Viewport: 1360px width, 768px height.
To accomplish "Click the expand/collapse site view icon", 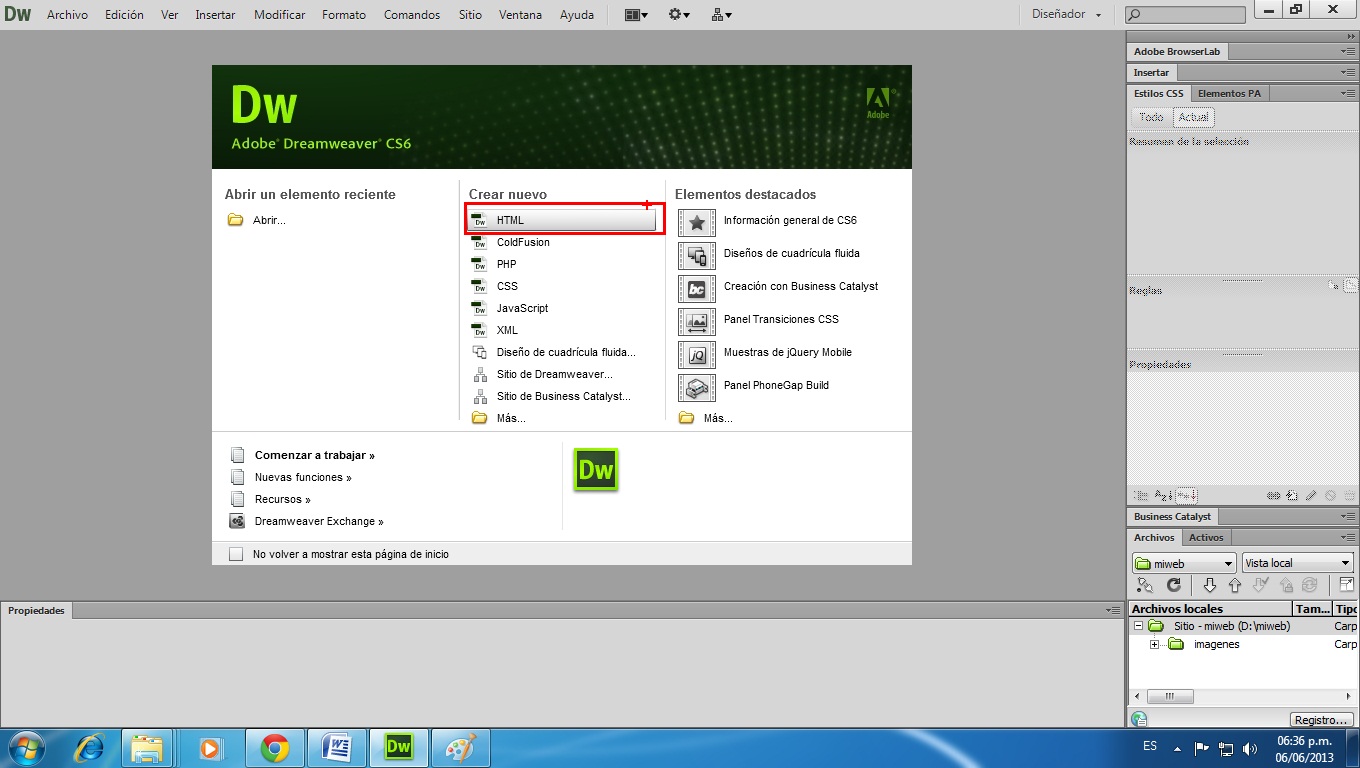I will 1348,585.
